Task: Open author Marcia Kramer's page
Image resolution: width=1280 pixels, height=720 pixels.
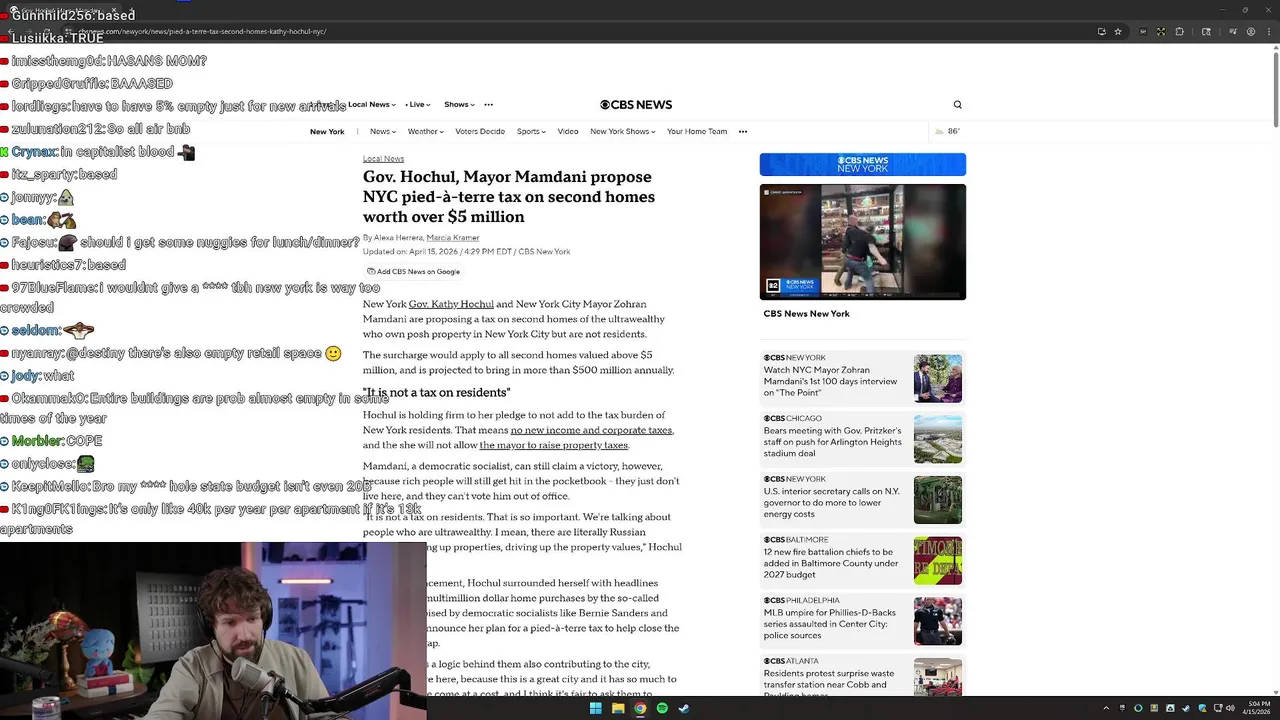Action: point(453,237)
